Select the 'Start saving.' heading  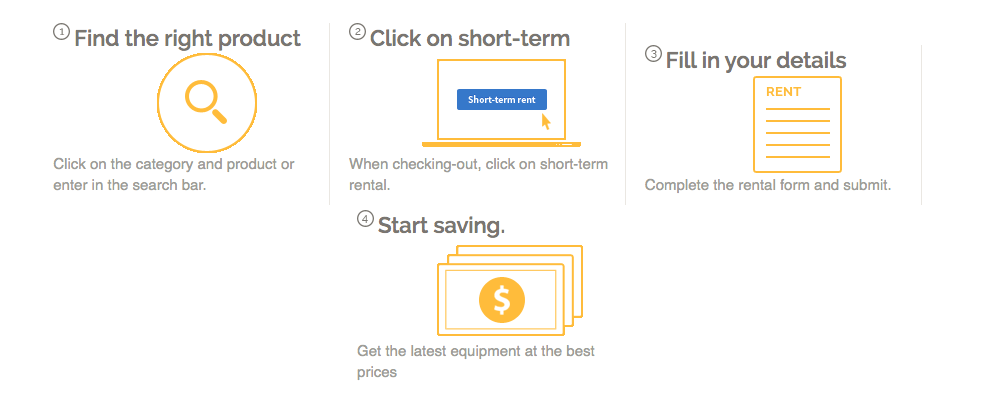(441, 225)
